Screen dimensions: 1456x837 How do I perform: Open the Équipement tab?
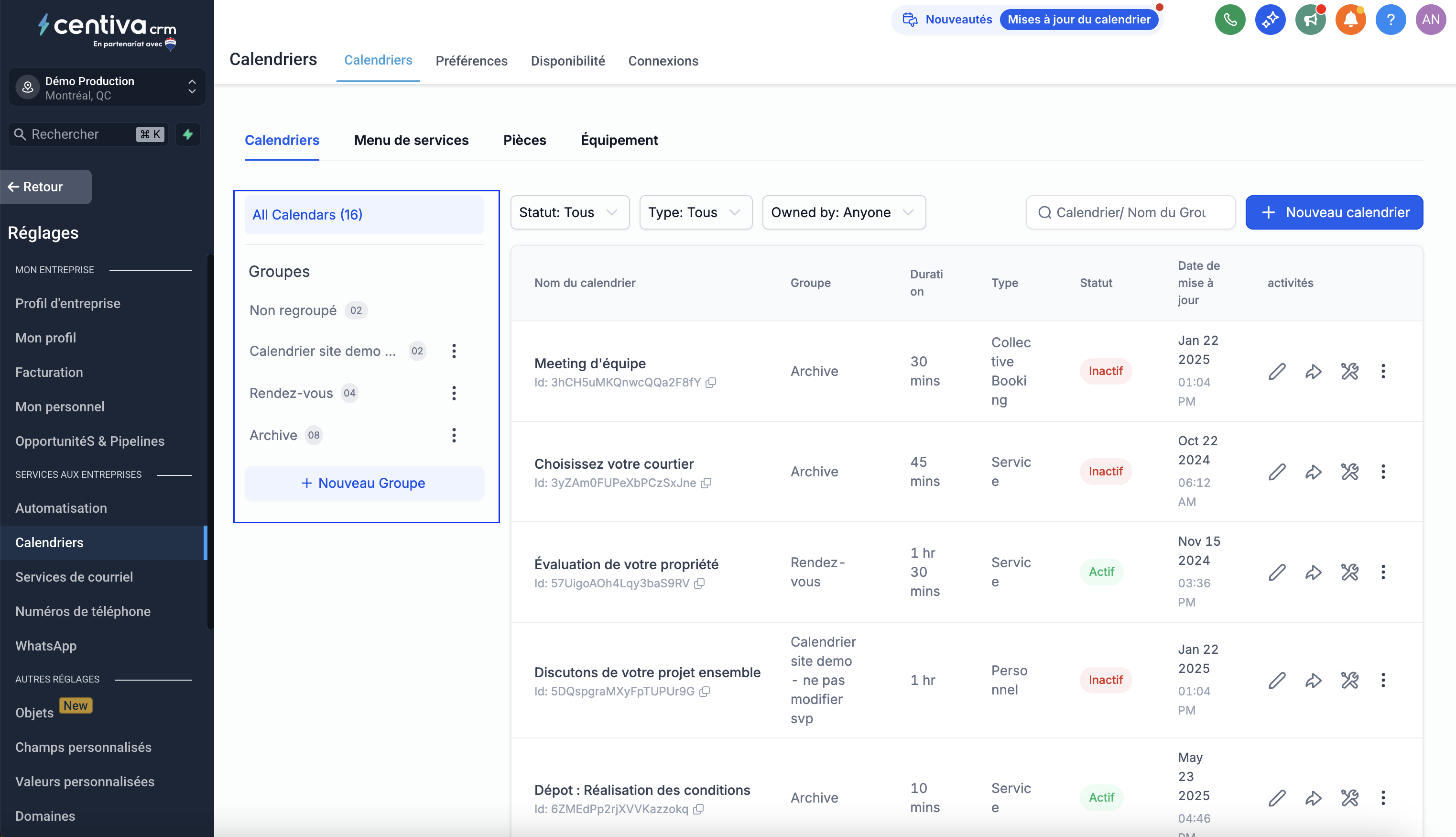coord(619,140)
